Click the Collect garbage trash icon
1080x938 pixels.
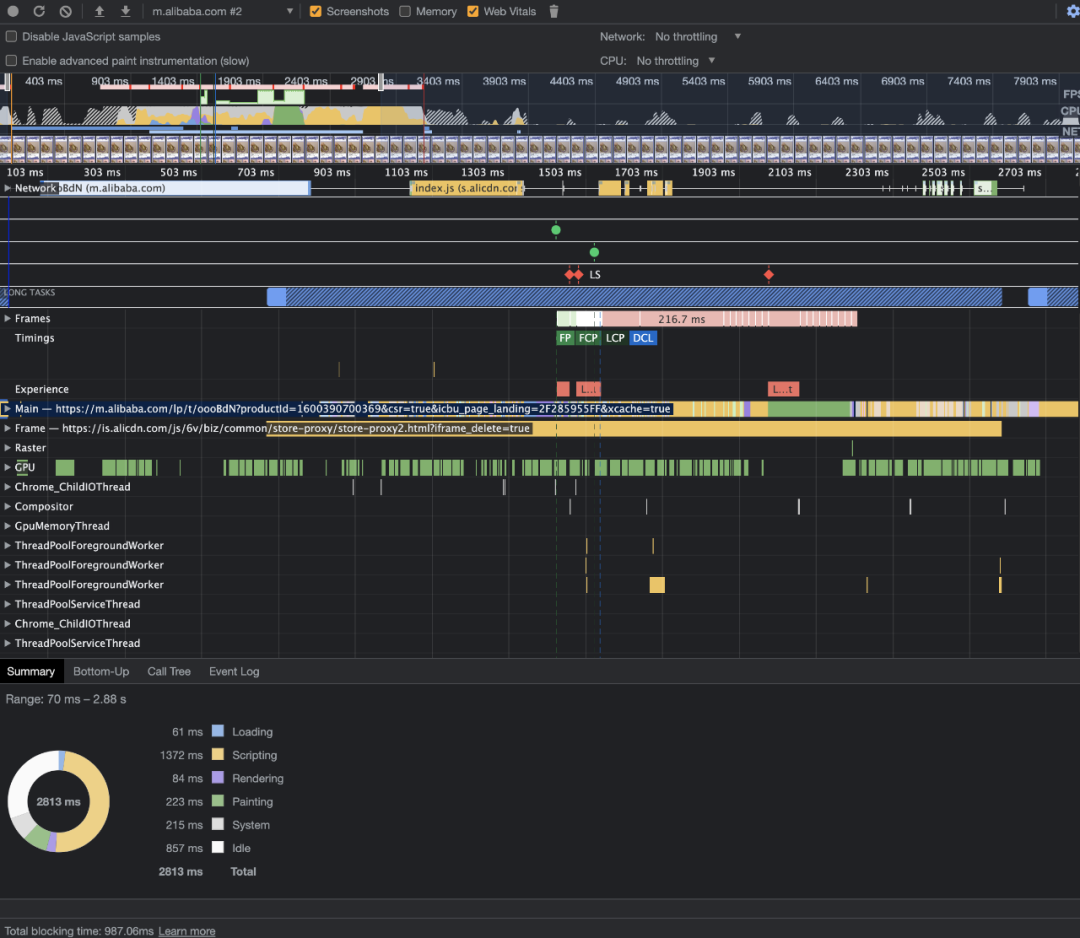pos(554,12)
